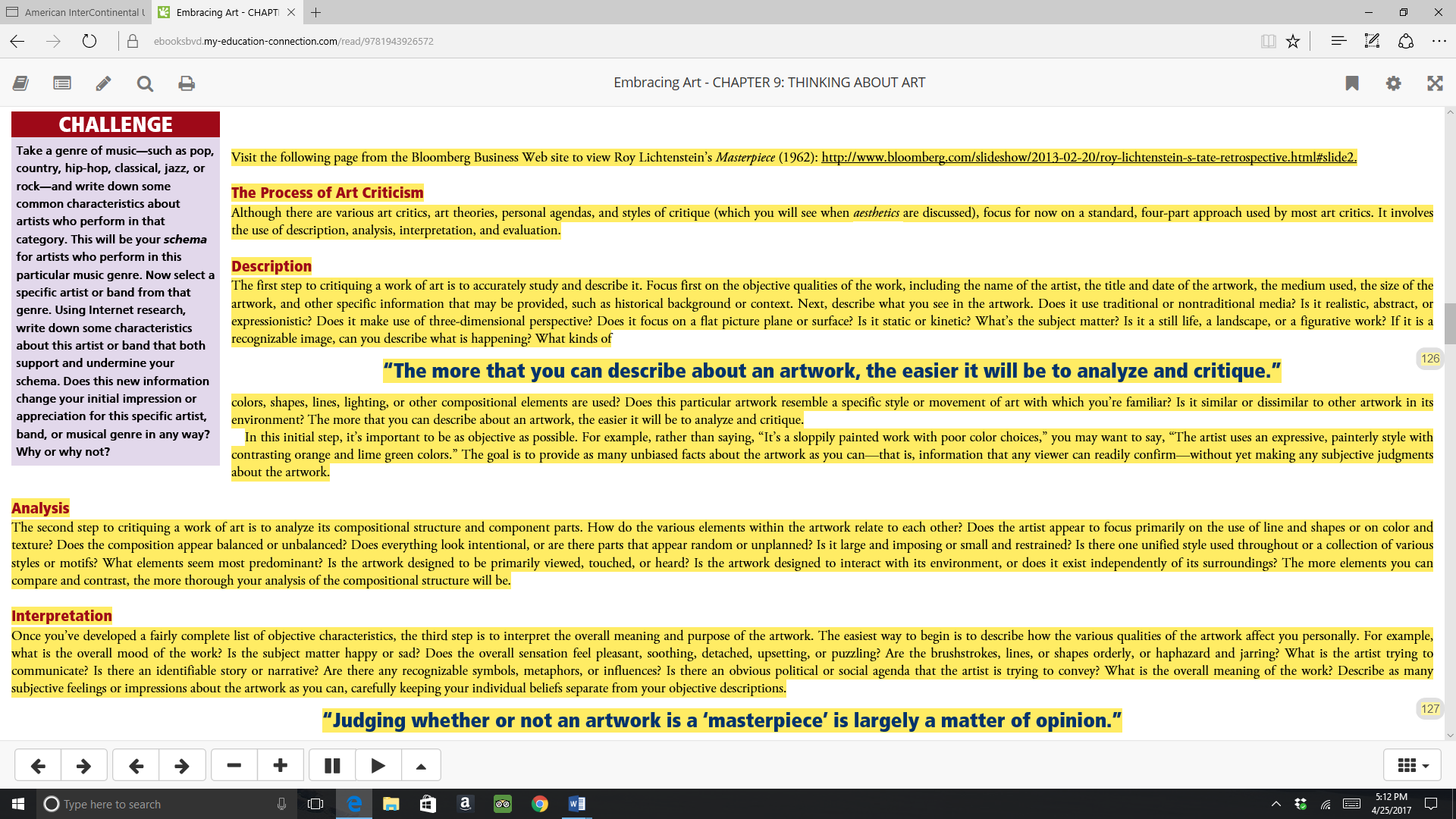Open the library book icon

tap(20, 83)
